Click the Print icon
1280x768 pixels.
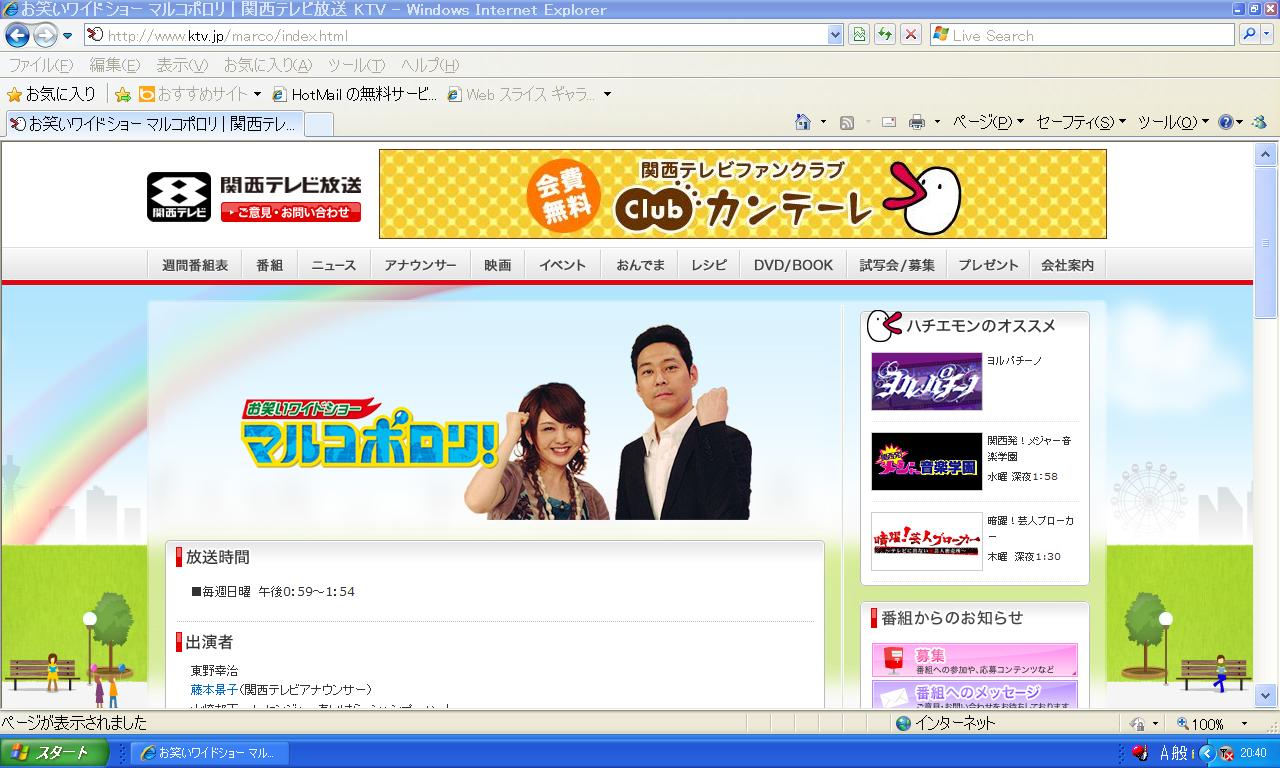[917, 122]
